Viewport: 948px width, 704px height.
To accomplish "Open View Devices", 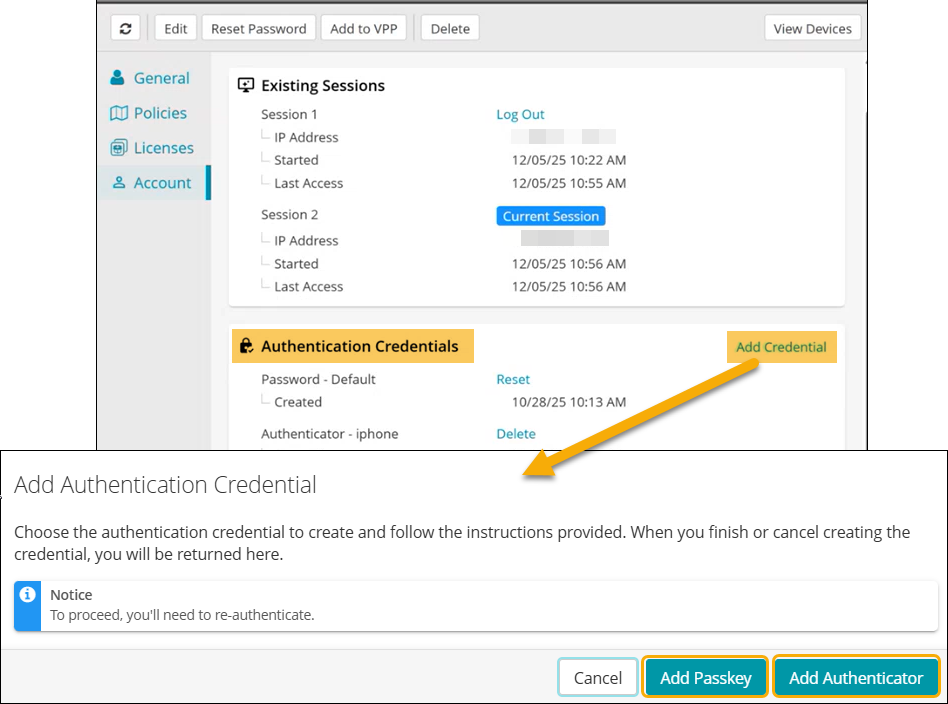I will [812, 28].
